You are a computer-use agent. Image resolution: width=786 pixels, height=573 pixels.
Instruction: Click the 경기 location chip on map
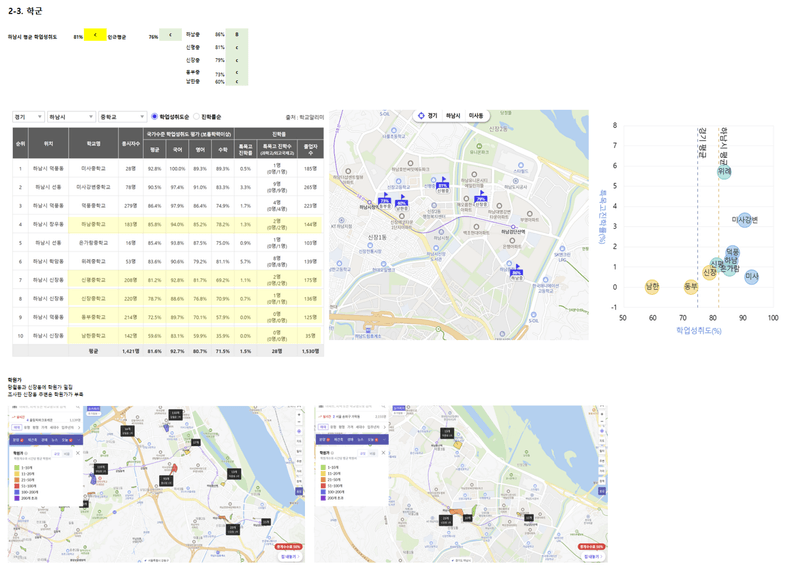[x=432, y=115]
